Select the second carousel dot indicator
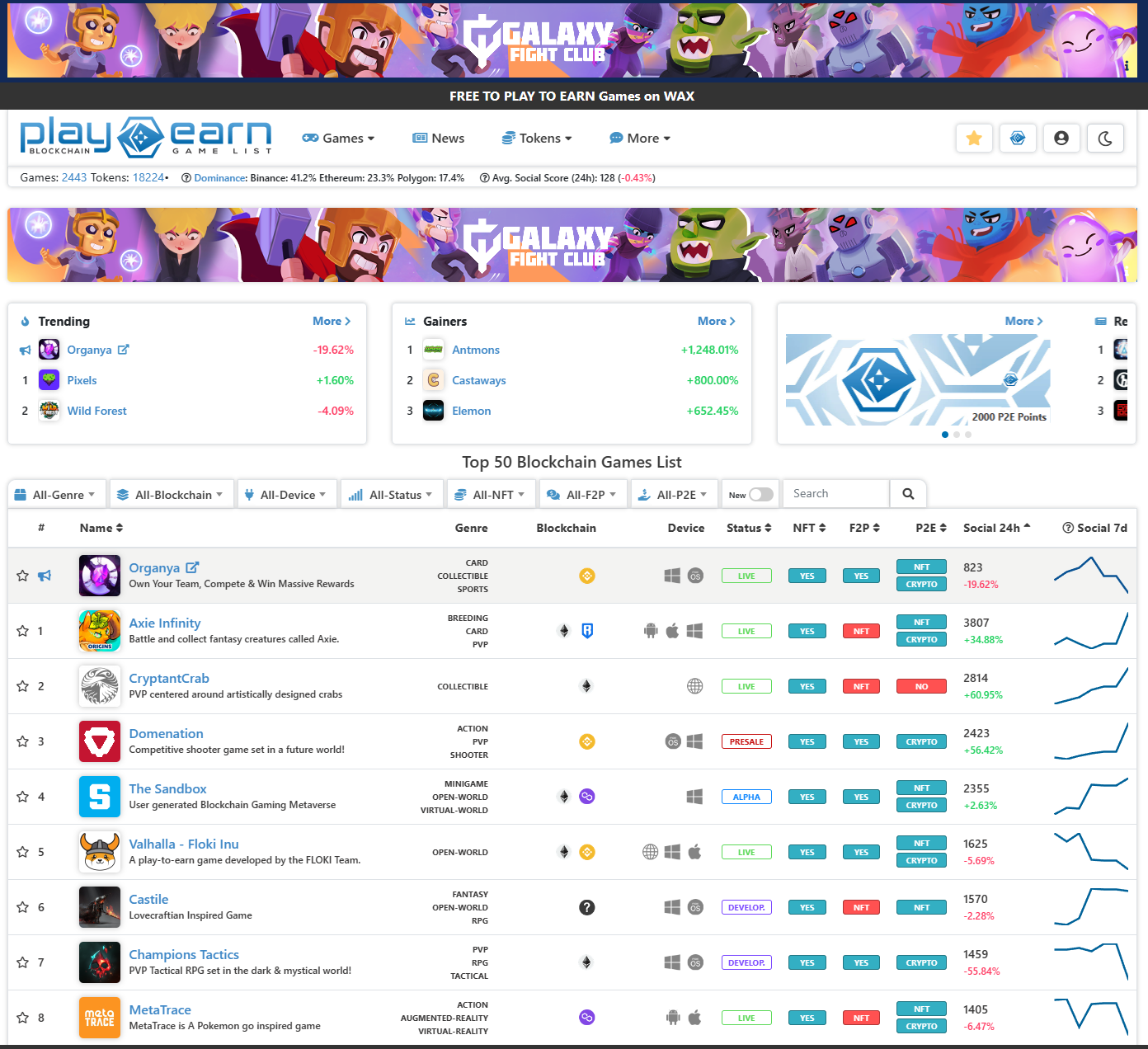Viewport: 1148px width, 1049px height. [x=957, y=435]
